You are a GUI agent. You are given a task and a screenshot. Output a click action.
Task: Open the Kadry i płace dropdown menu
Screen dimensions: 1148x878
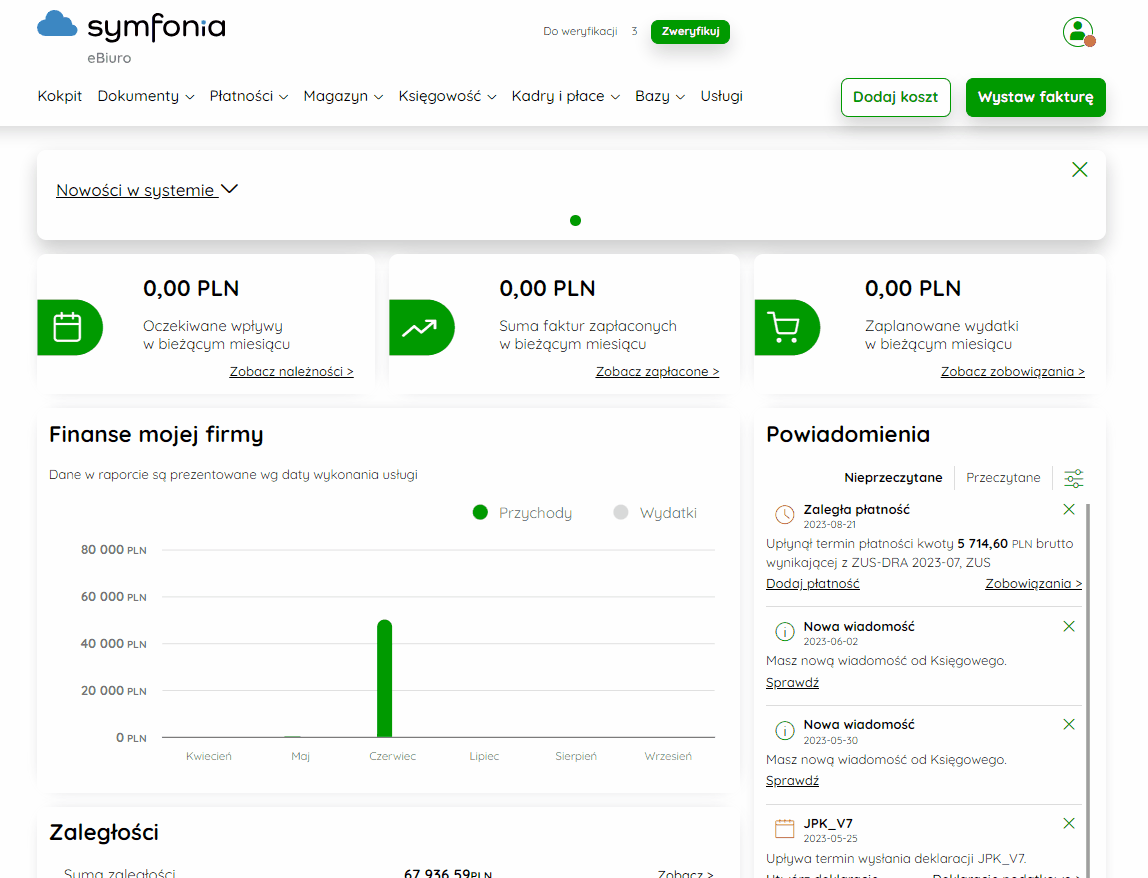click(x=566, y=96)
